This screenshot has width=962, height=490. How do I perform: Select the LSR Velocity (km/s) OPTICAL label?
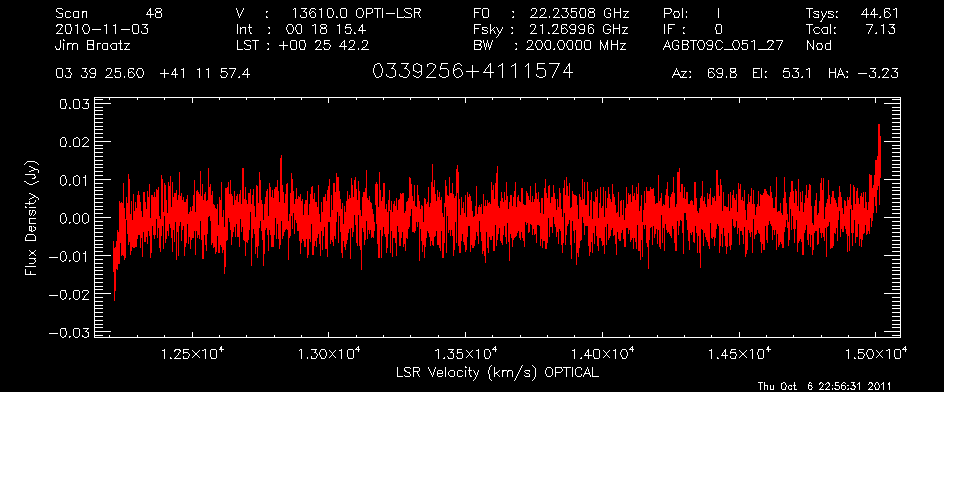[x=497, y=372]
